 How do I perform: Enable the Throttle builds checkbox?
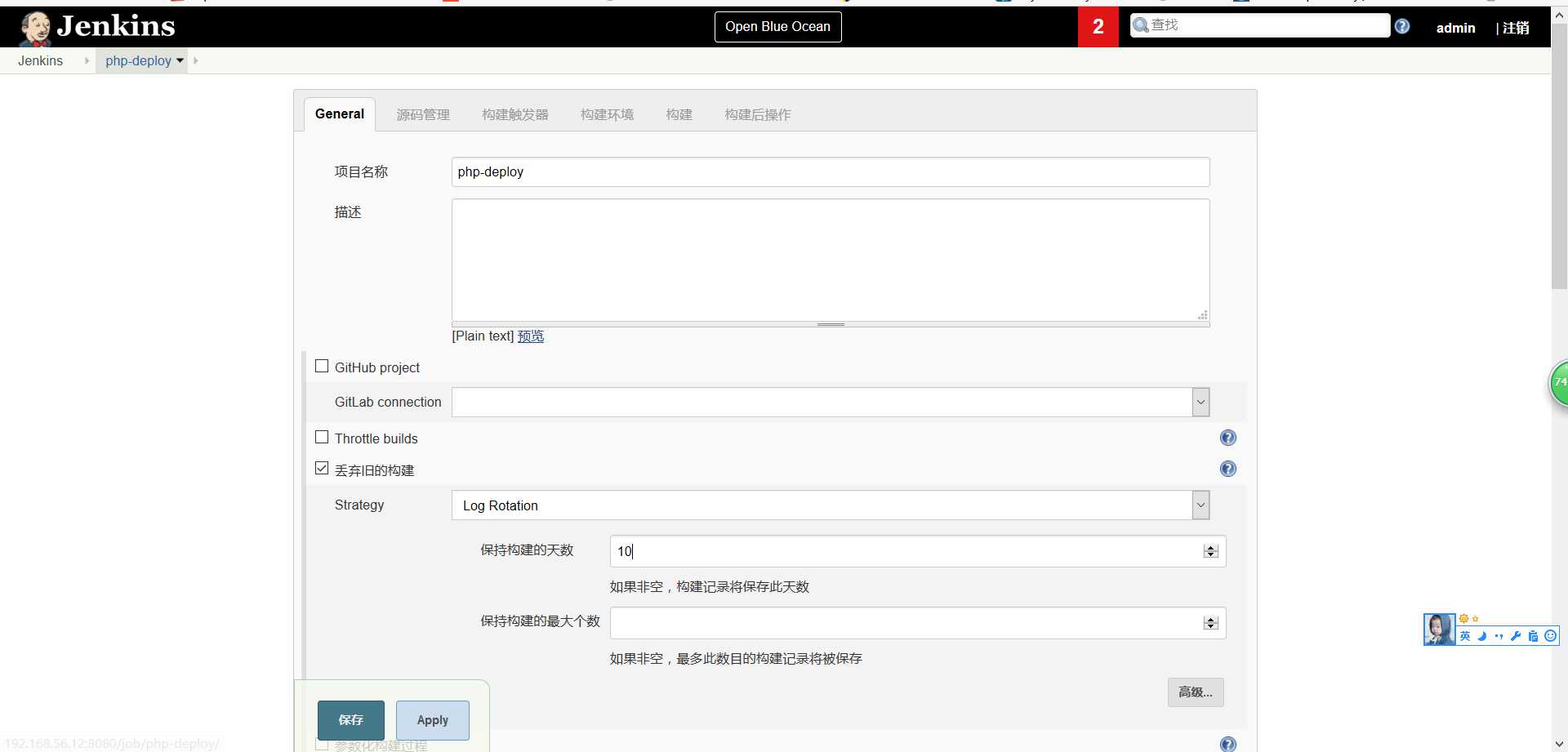click(322, 438)
